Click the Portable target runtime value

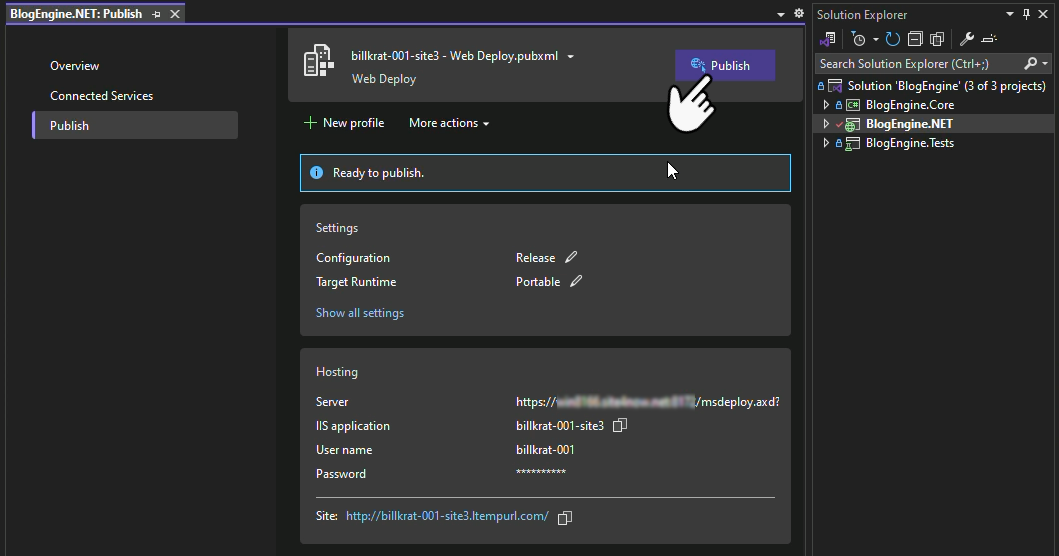click(538, 282)
